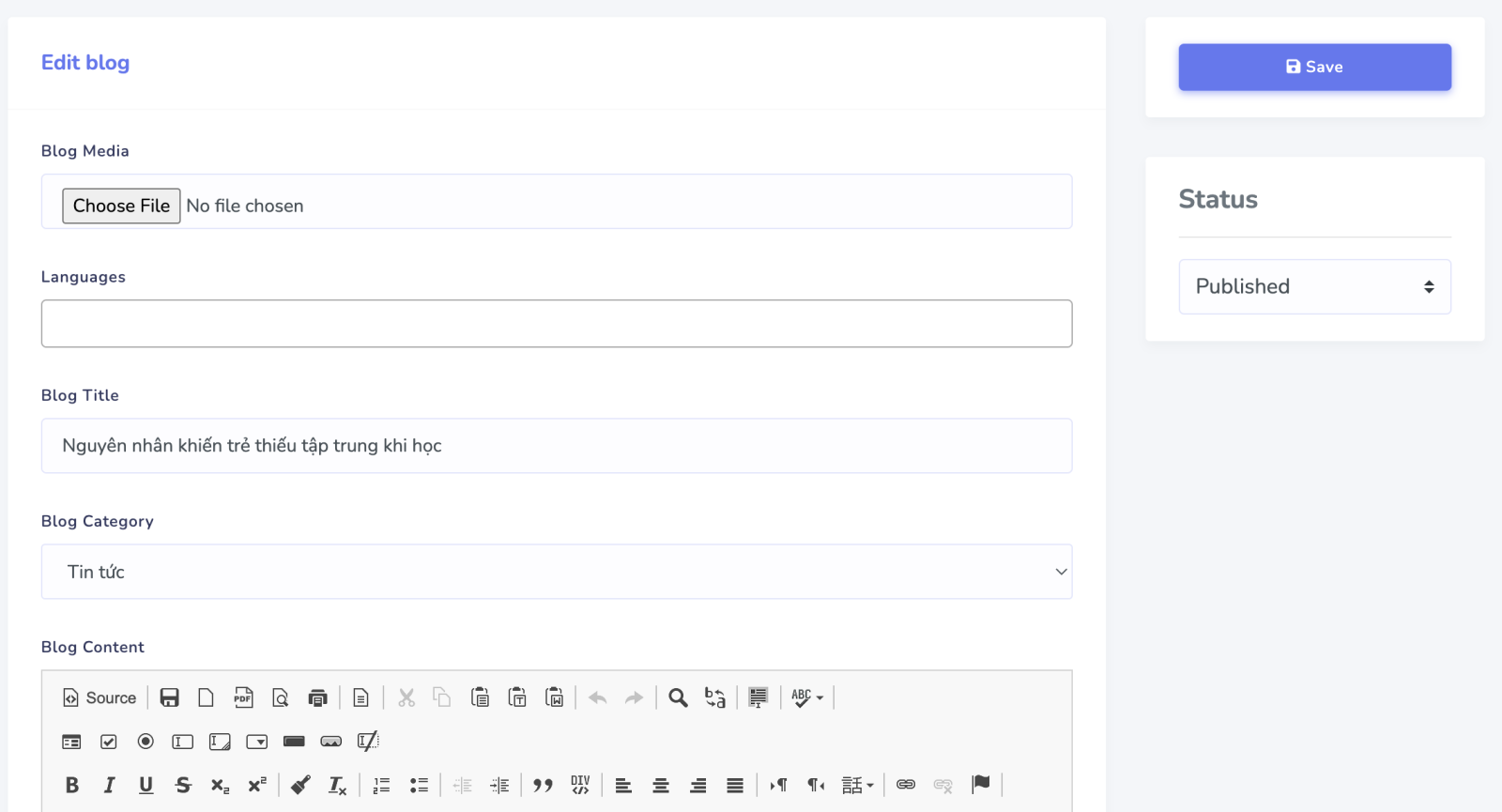
Task: Click the Paste from Word icon
Action: [554, 697]
